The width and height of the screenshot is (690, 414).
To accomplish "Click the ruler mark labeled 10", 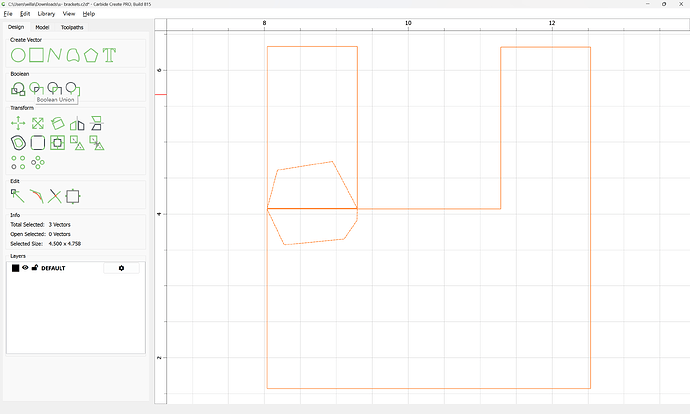I will click(x=408, y=23).
